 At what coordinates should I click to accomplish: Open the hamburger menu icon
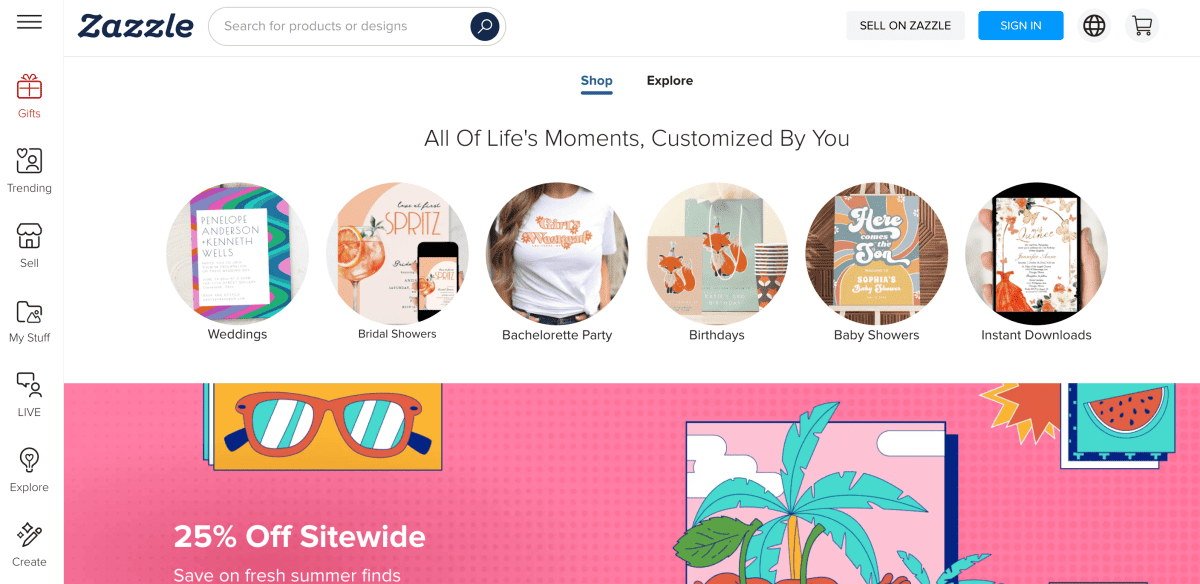[x=29, y=22]
